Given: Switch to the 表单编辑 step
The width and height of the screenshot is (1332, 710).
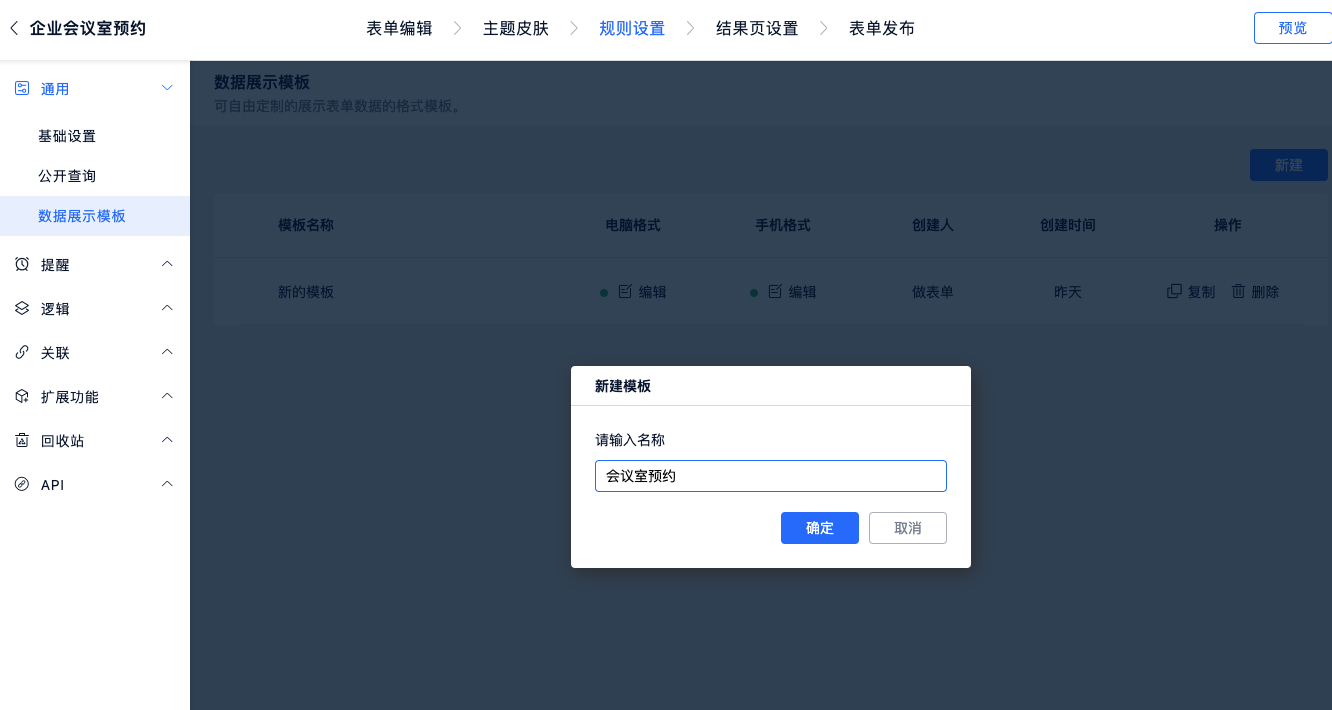Looking at the screenshot, I should click(399, 28).
